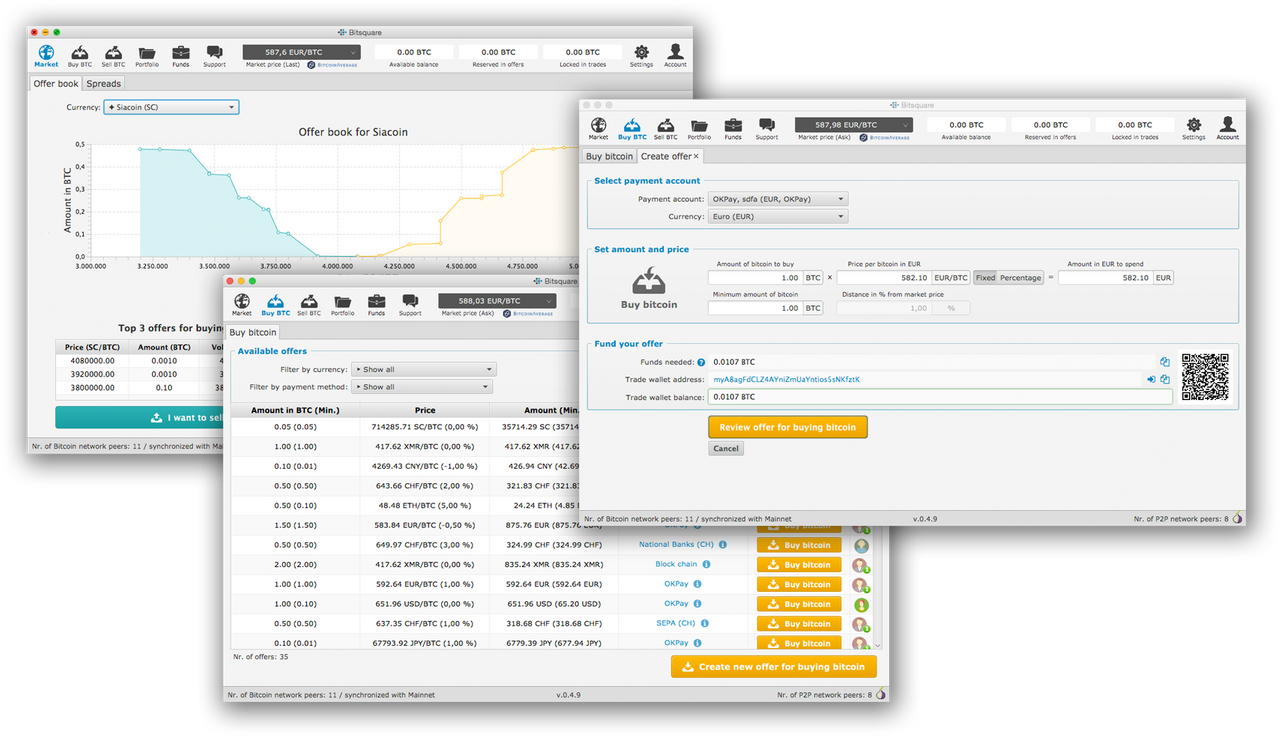Click Buy BTC icon in Offer book window
This screenshot has width=1280, height=737.
80,55
